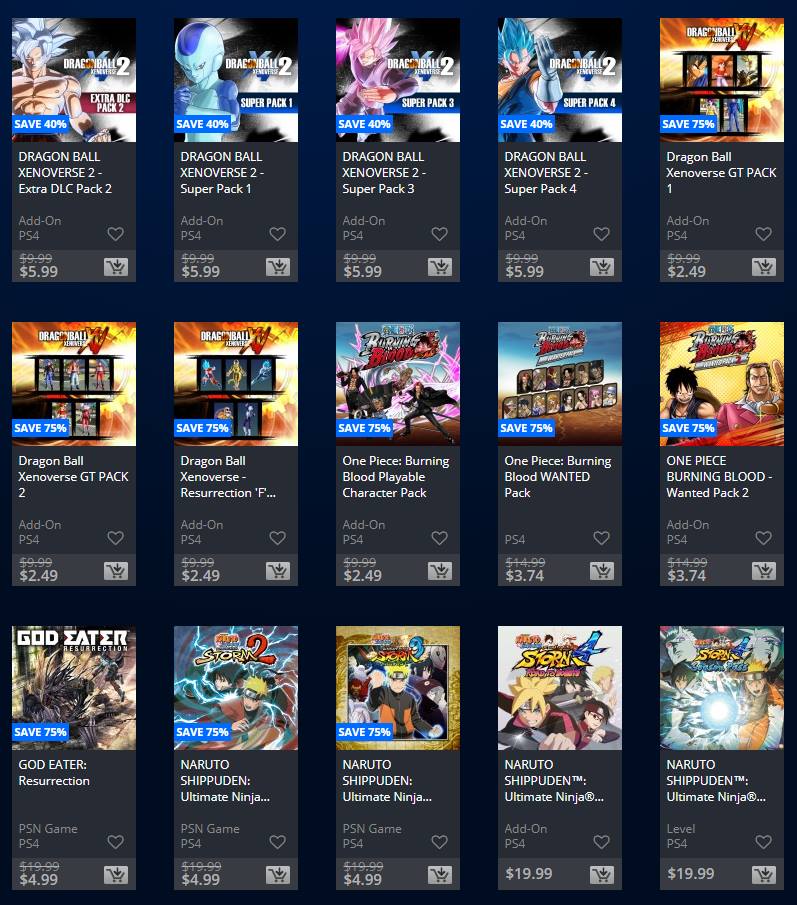Image resolution: width=797 pixels, height=905 pixels.
Task: Wishlist Super Pack 1 with heart icon
Action: click(x=278, y=234)
